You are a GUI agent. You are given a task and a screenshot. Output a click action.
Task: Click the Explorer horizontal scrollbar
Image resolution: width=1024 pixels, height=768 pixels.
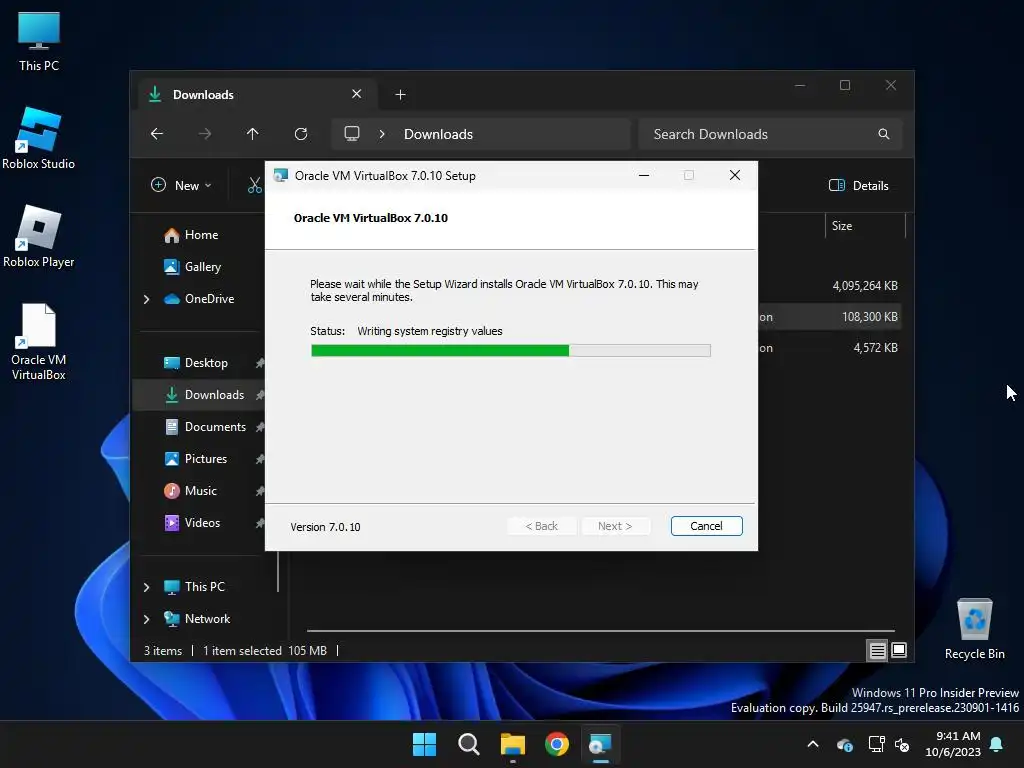(x=600, y=631)
